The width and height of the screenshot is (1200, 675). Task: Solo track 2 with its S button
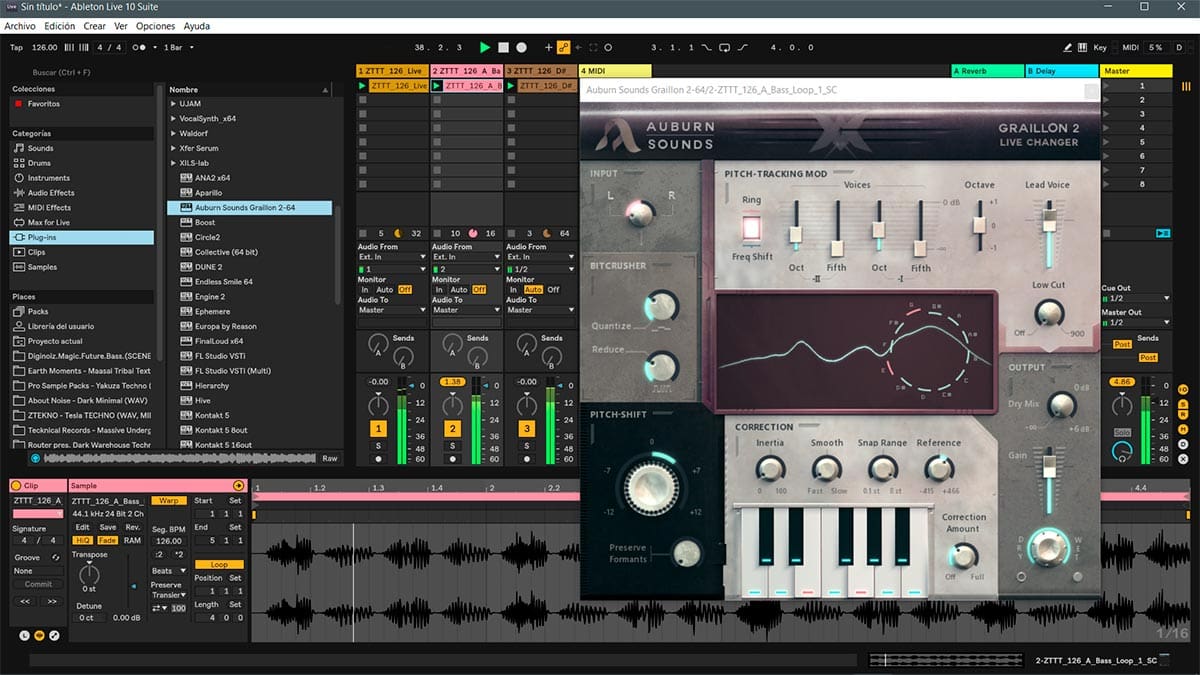click(452, 446)
